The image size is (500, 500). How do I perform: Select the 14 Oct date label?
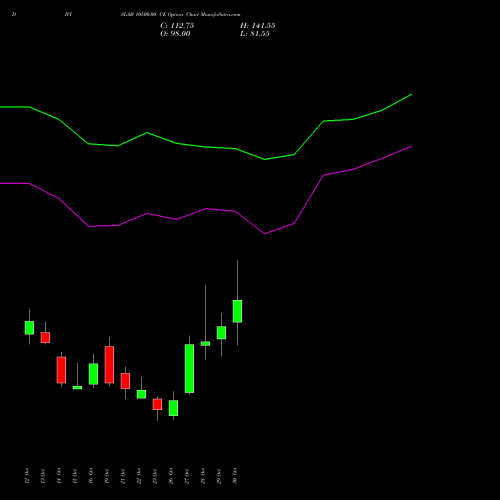[x=59, y=476]
